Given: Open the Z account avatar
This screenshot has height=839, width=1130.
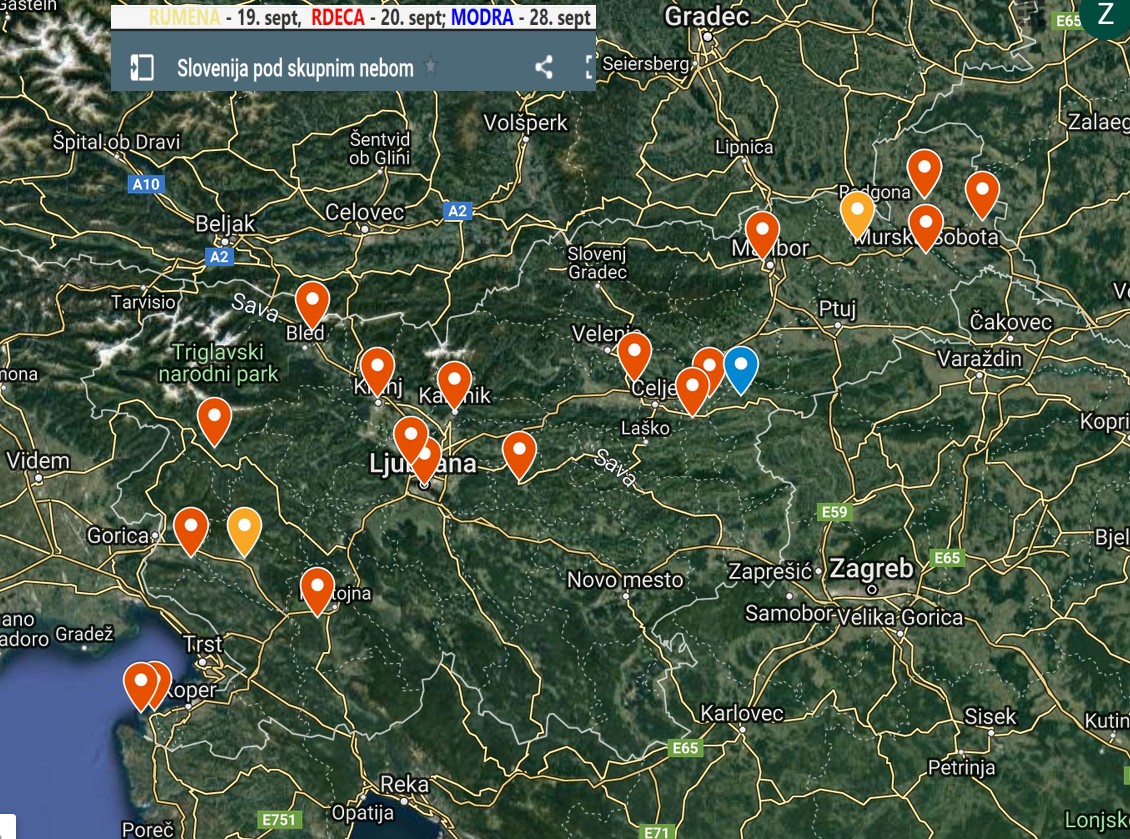Looking at the screenshot, I should [x=1105, y=15].
